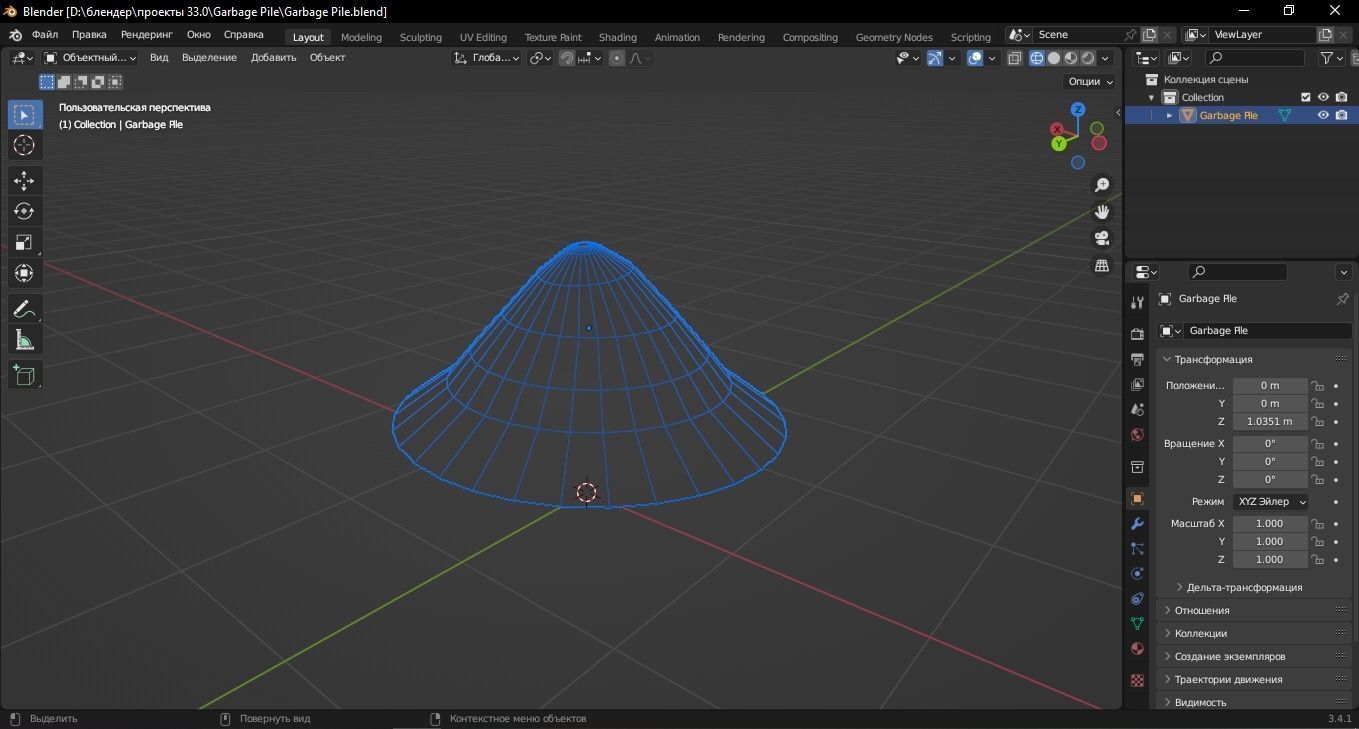Viewport: 1359px width, 729px height.
Task: Click the blue Z axis gizmo handle
Action: click(1078, 109)
